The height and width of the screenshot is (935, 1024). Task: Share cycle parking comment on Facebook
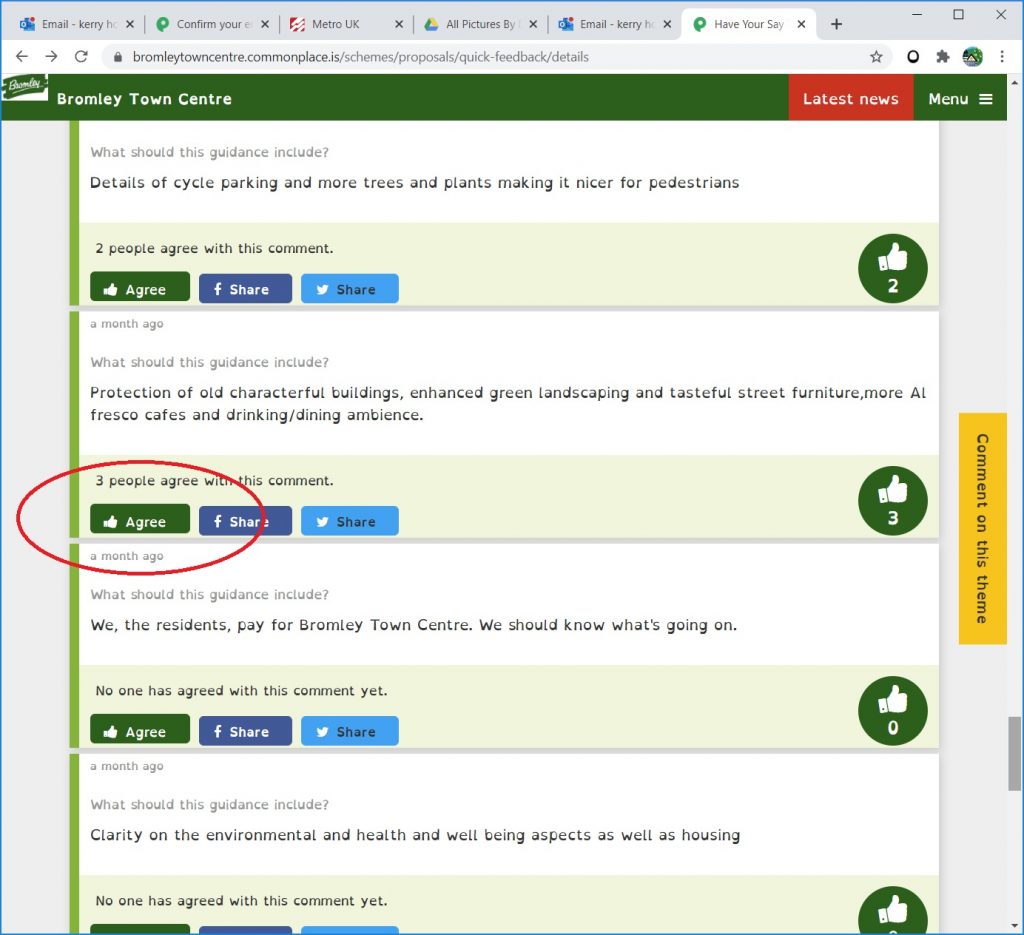point(246,289)
